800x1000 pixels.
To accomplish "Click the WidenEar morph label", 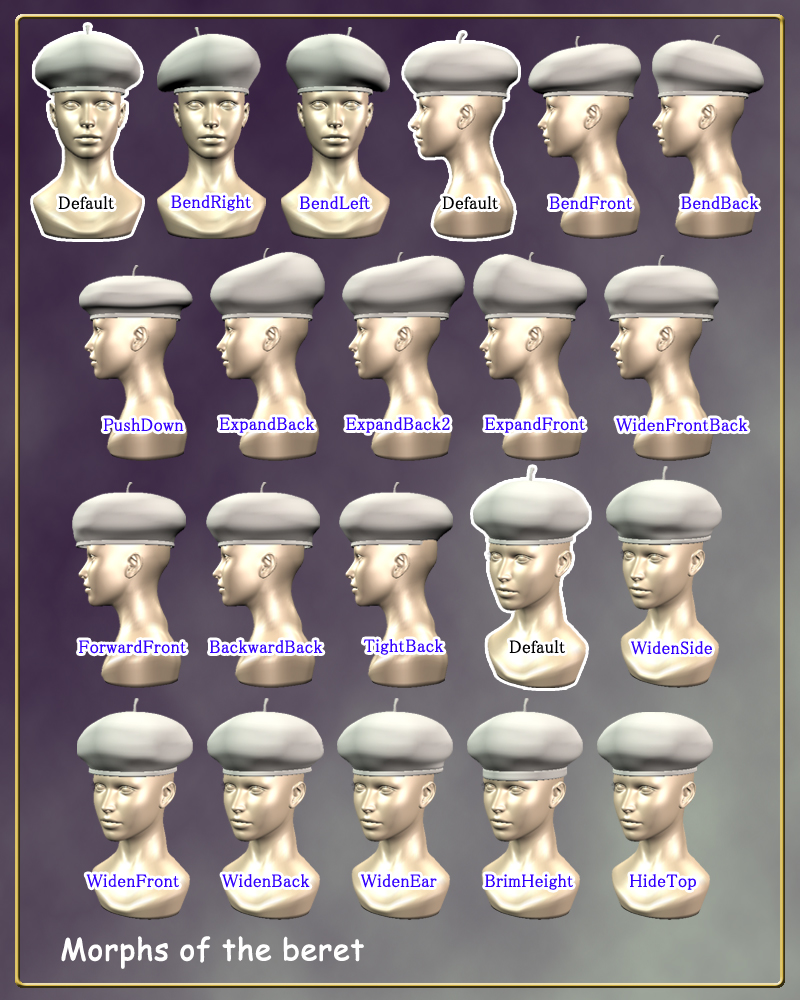I will (x=399, y=881).
